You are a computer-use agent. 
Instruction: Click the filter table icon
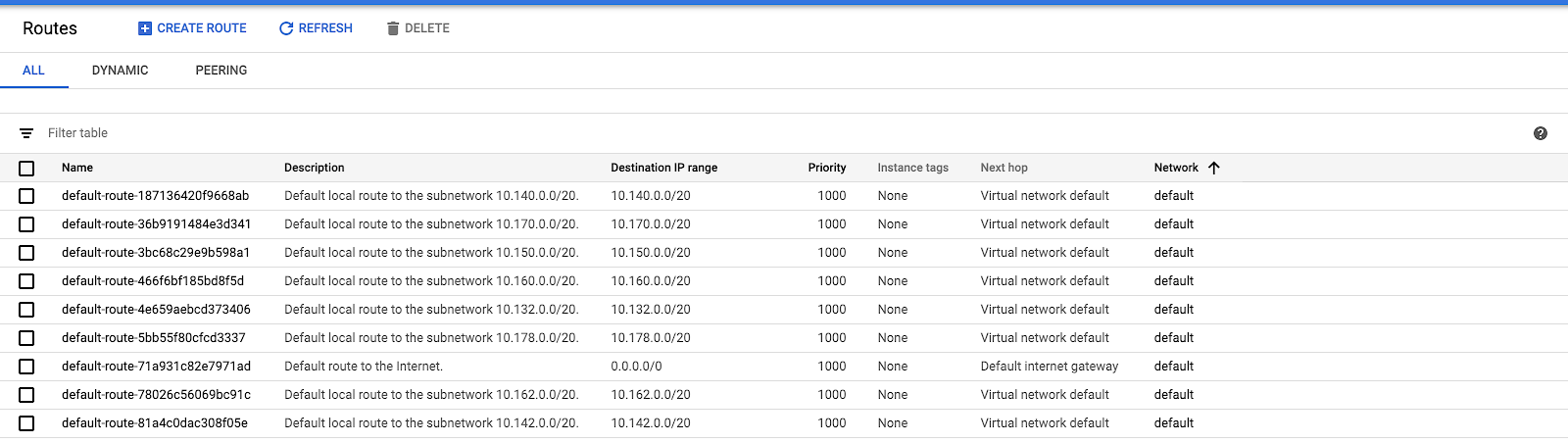tap(26, 133)
